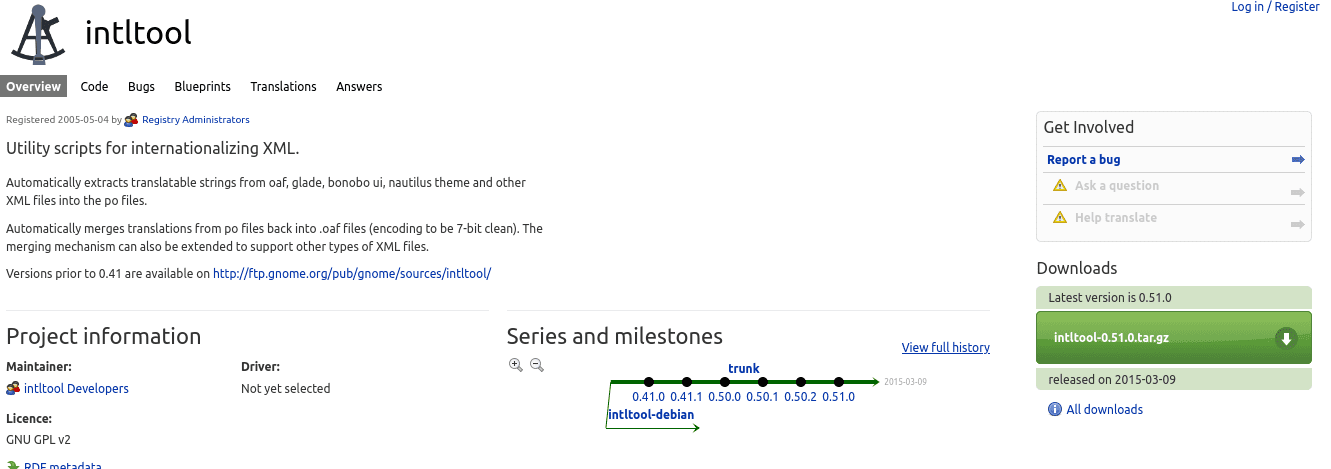Zoom out on the series timeline
The height and width of the screenshot is (469, 1331).
537,366
